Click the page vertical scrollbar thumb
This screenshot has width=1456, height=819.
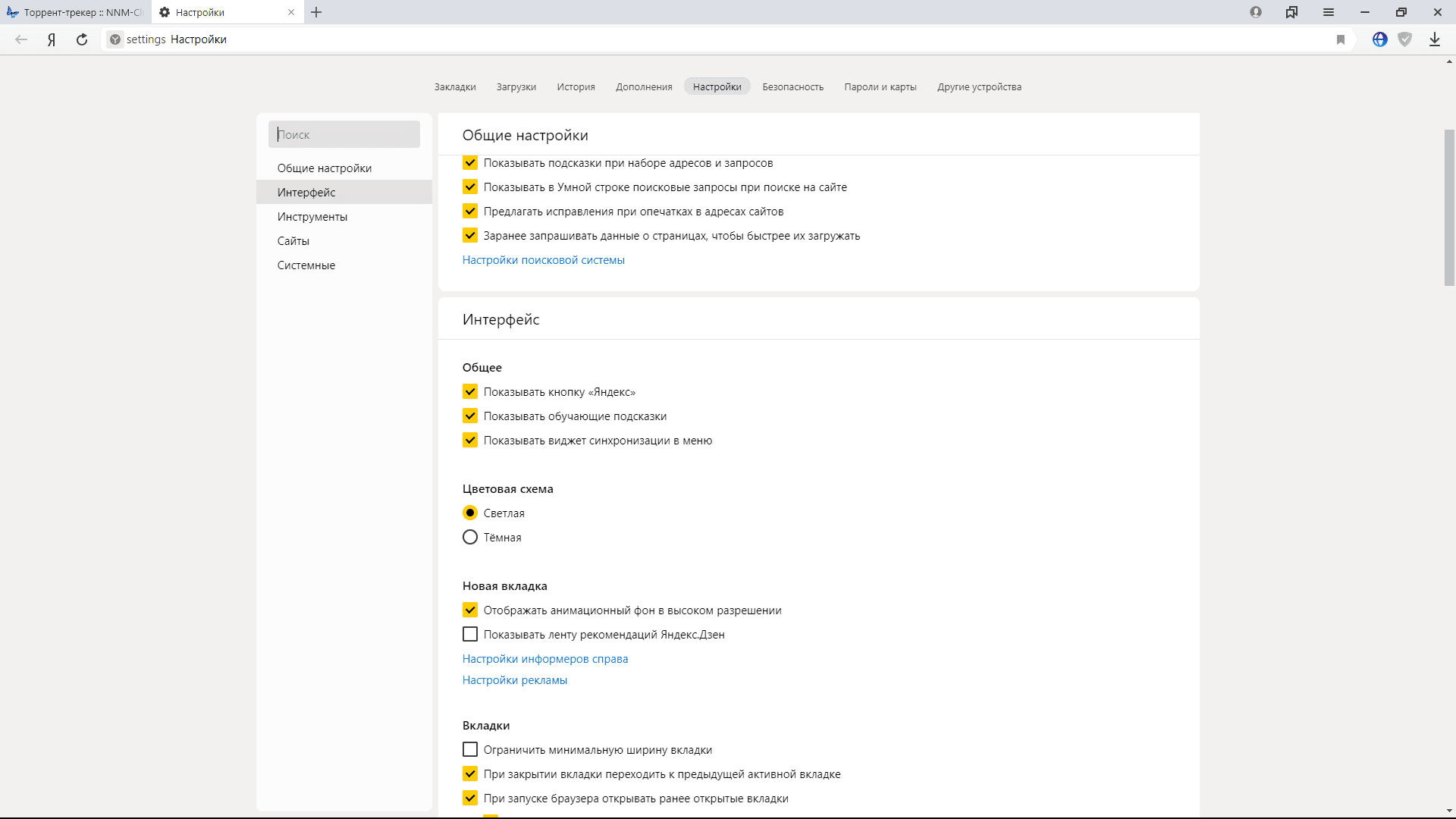(x=1449, y=207)
